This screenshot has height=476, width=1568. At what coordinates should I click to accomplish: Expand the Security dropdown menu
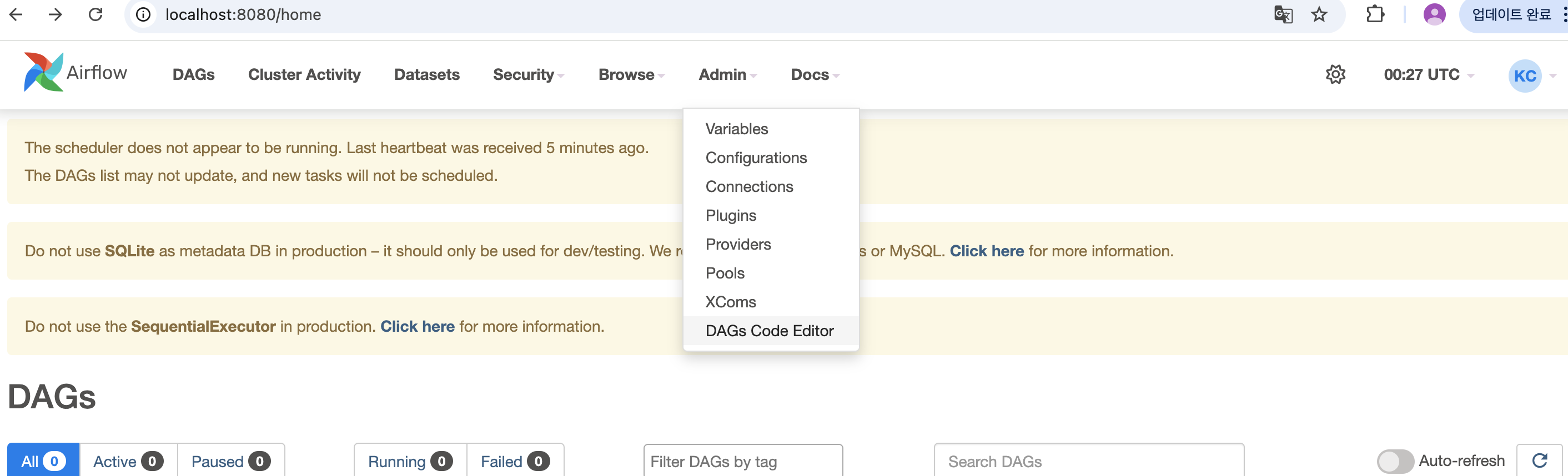coord(529,75)
